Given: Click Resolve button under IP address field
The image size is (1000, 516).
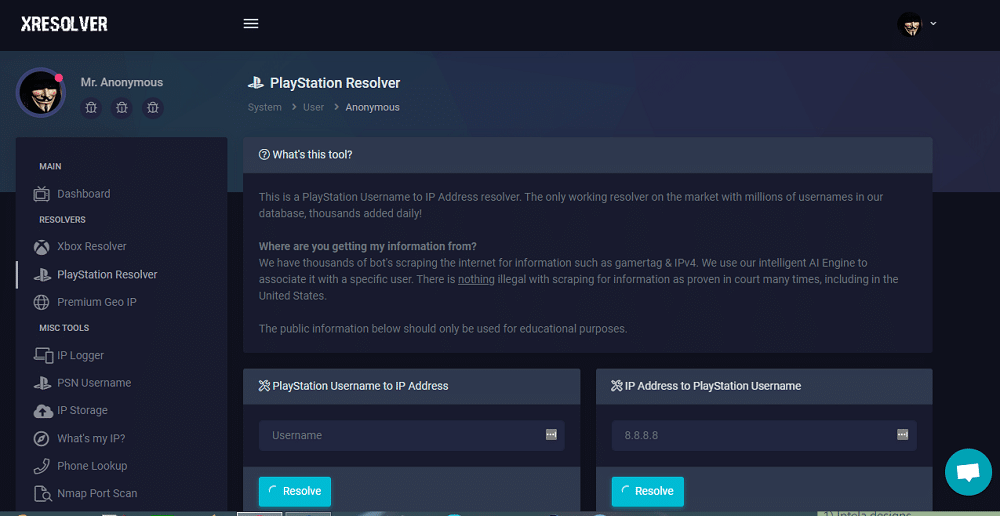Looking at the screenshot, I should 647,492.
